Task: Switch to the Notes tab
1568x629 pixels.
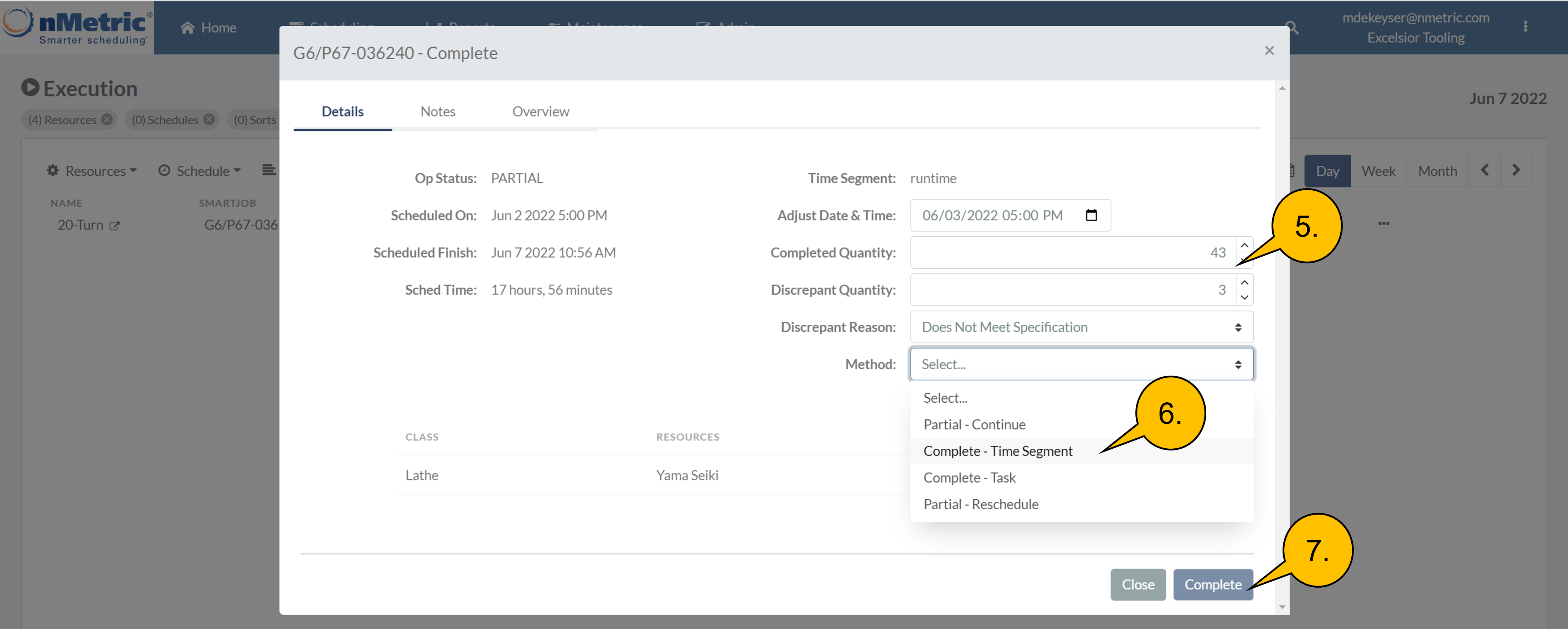Action: [438, 112]
